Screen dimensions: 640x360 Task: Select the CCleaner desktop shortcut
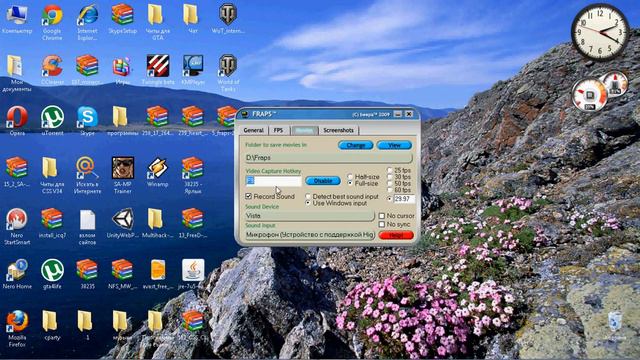(x=52, y=70)
